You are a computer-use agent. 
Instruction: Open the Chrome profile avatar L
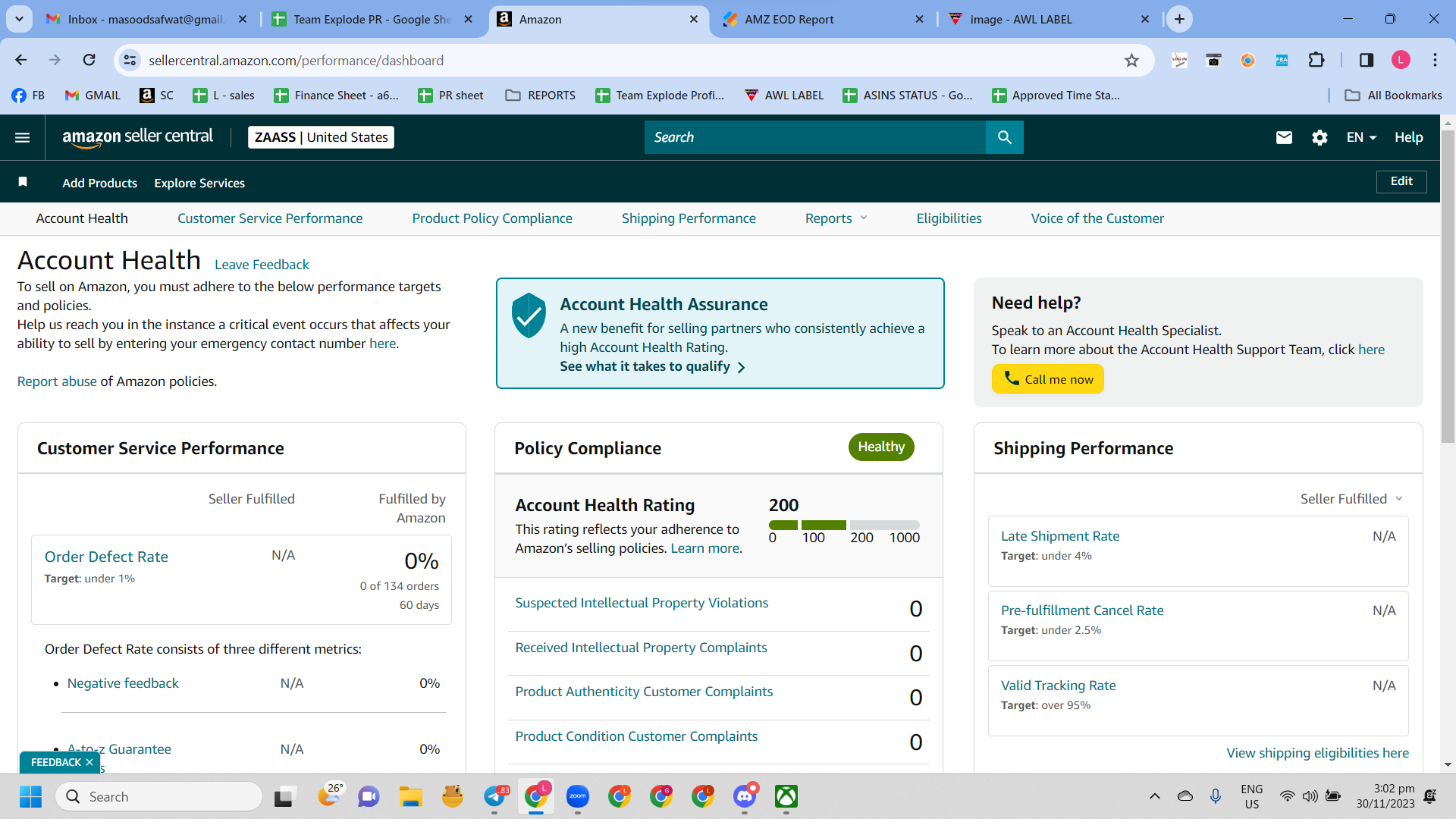point(1401,60)
